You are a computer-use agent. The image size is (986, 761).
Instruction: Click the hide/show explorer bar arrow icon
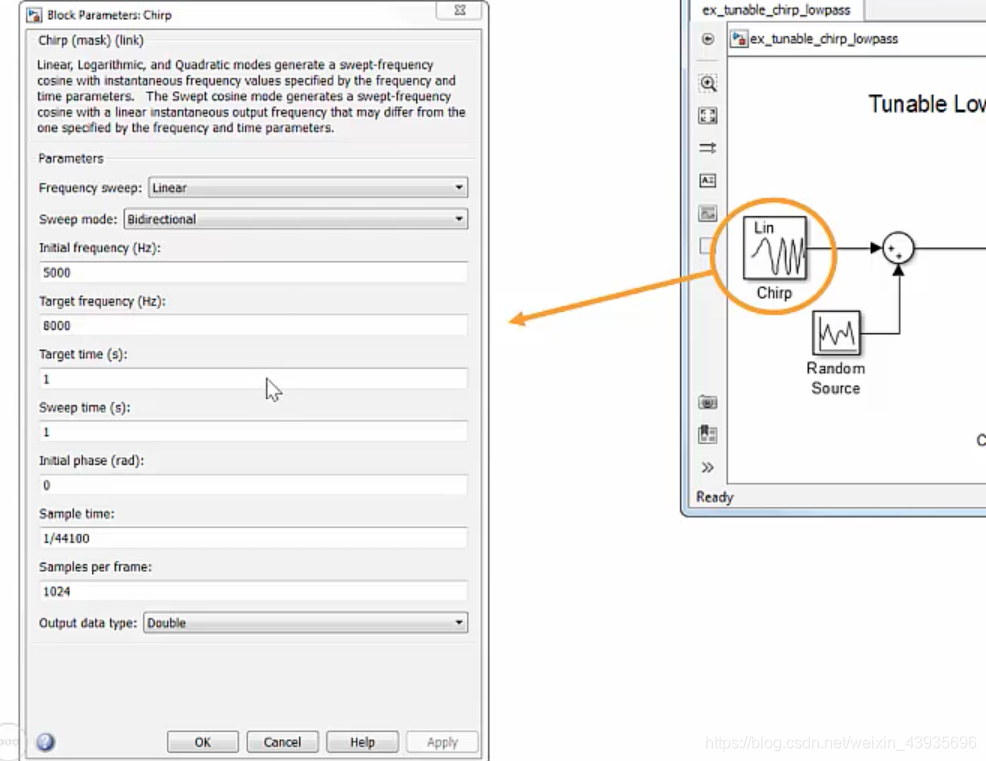coord(708,39)
